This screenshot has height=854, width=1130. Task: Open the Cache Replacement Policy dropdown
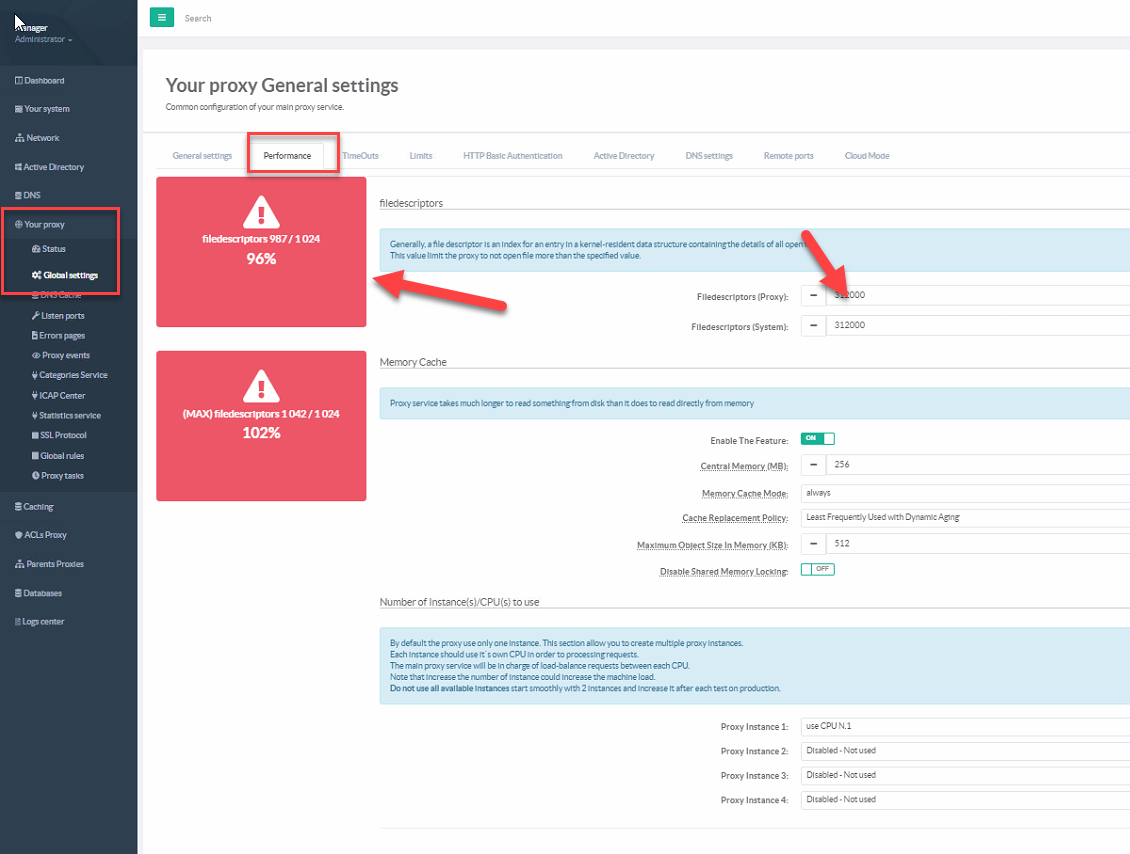pos(964,517)
